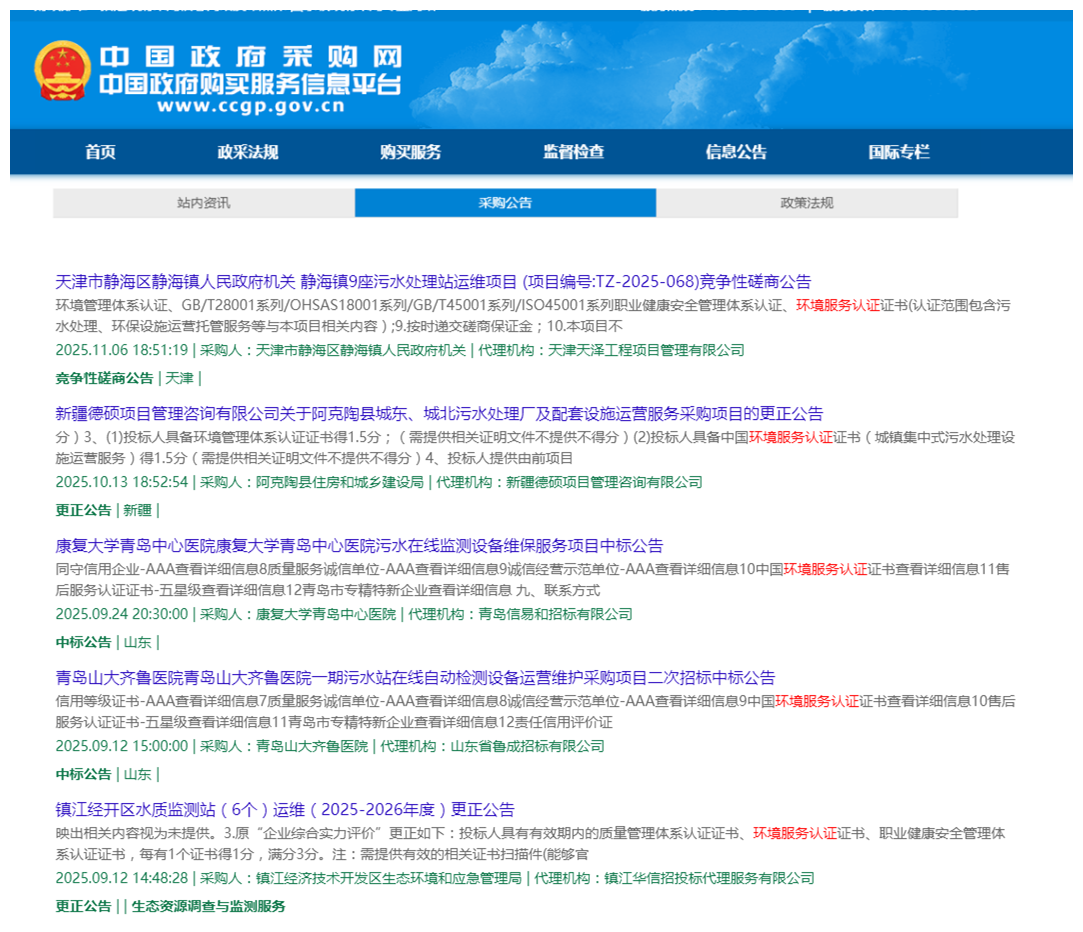Select 监督检查 in the navigation bar
1083x932 pixels.
[573, 152]
